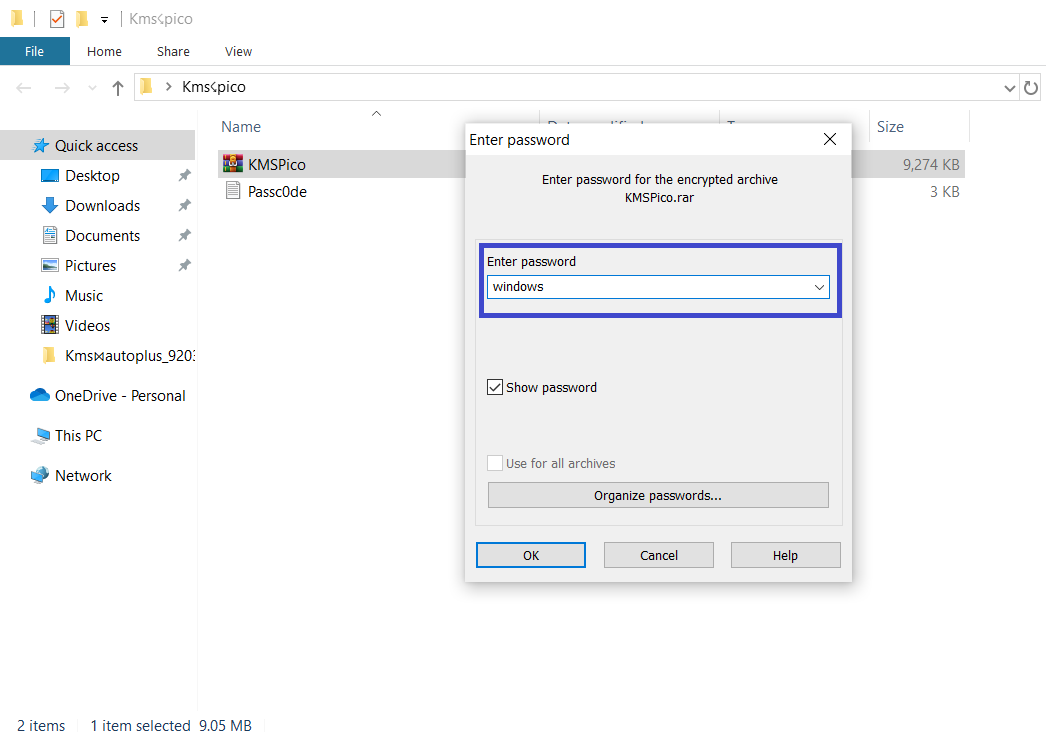
Task: Select the Downloads label in sidebar
Action: pos(103,206)
